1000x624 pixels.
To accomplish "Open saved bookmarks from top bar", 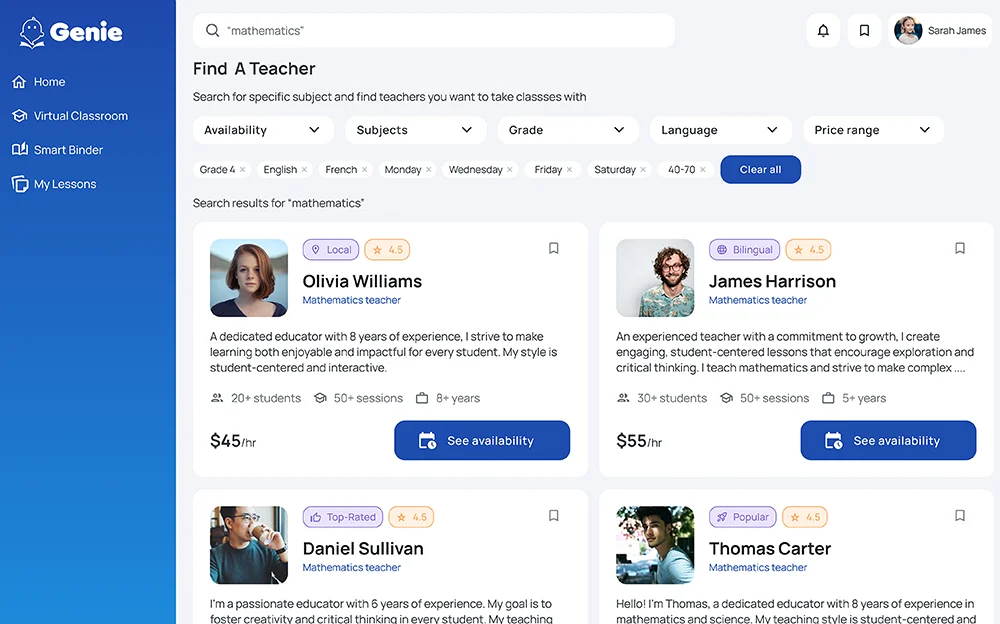I will point(864,31).
